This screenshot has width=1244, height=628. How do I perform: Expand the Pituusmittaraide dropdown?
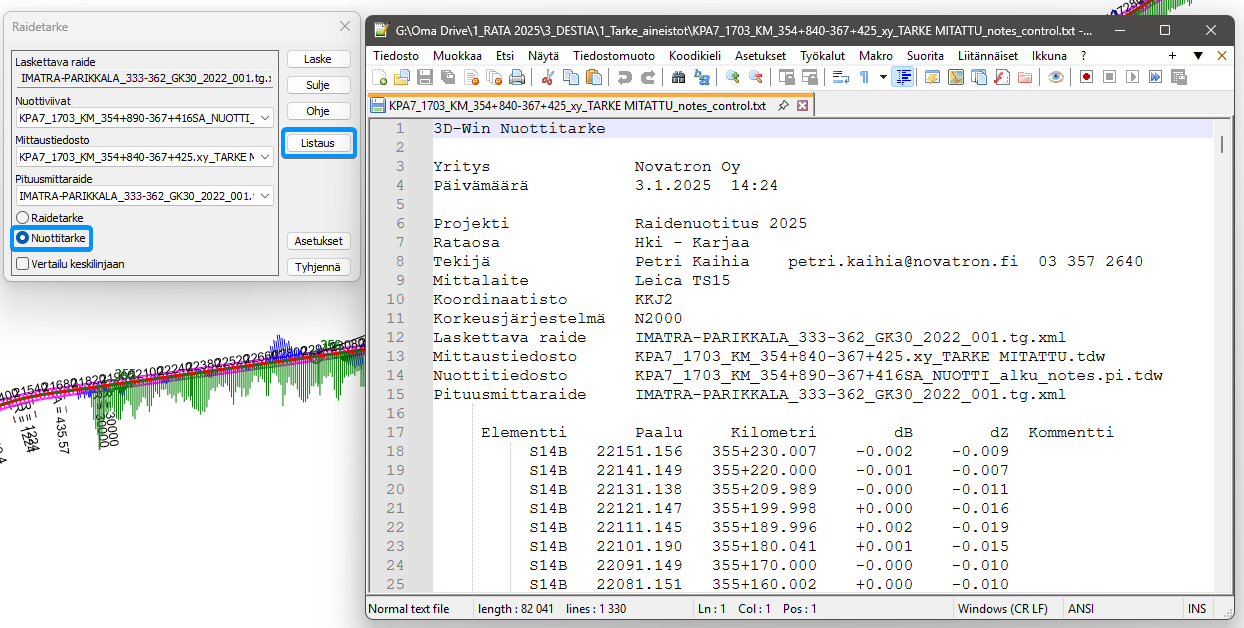point(264,196)
